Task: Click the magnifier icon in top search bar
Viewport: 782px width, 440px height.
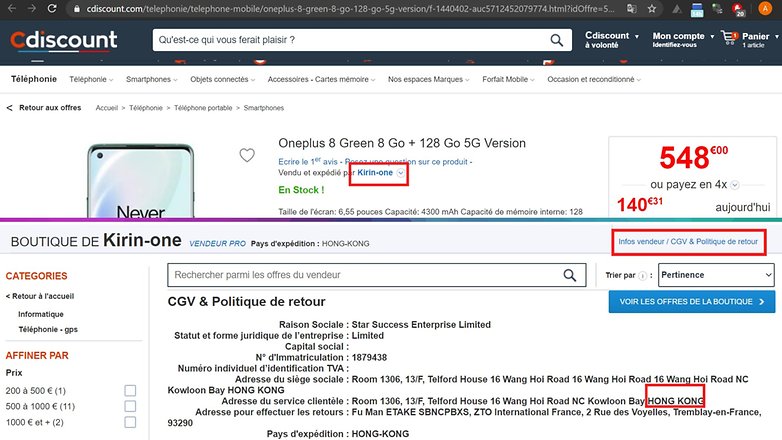Action: click(557, 40)
